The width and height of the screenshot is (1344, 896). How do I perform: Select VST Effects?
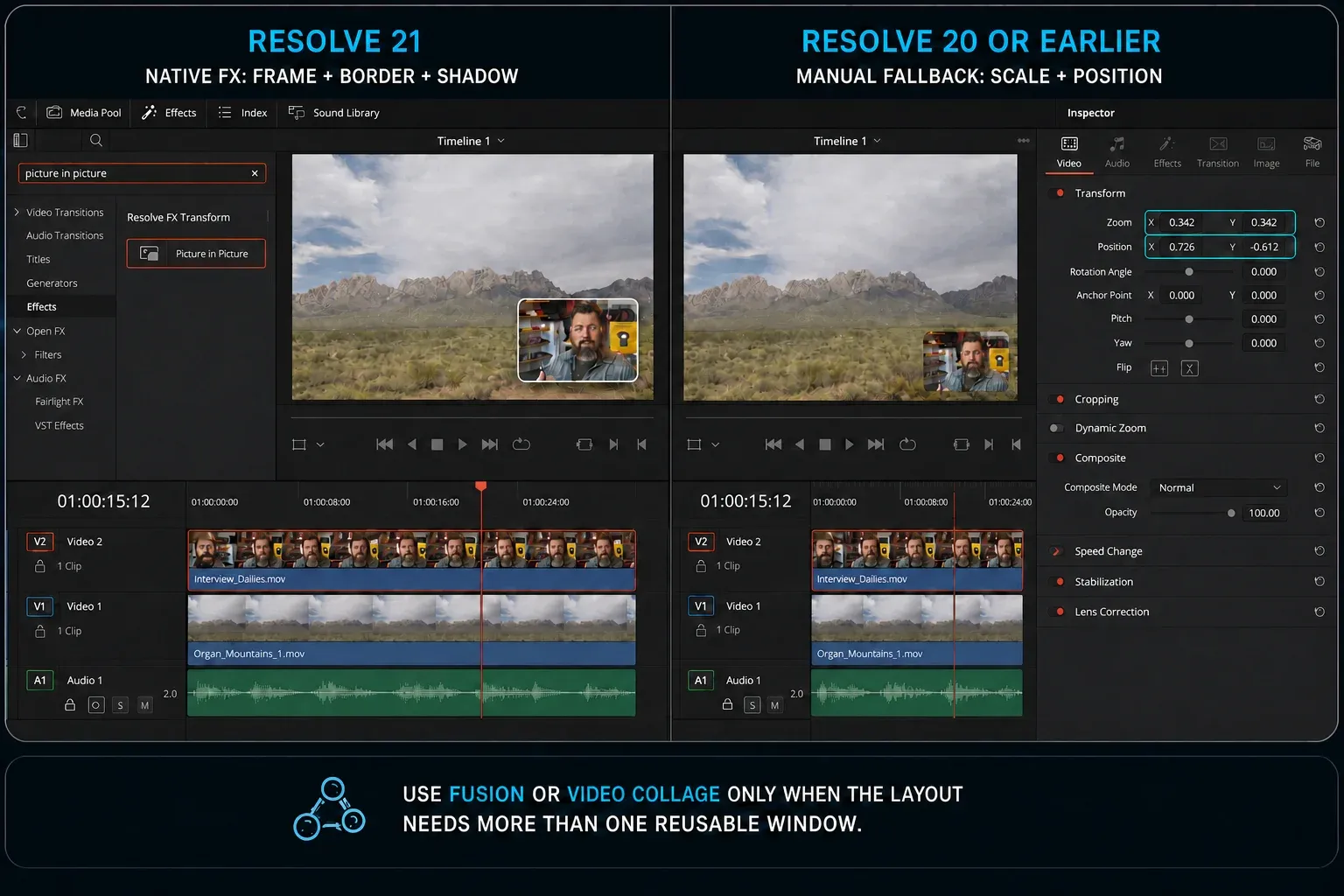click(x=59, y=425)
